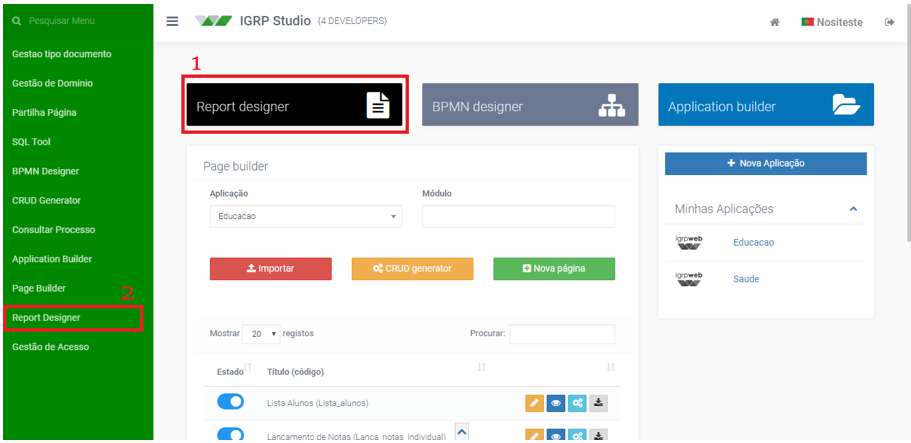Open Lancamento de Notas gears settings icon
This screenshot has height=443, width=911.
click(x=577, y=435)
